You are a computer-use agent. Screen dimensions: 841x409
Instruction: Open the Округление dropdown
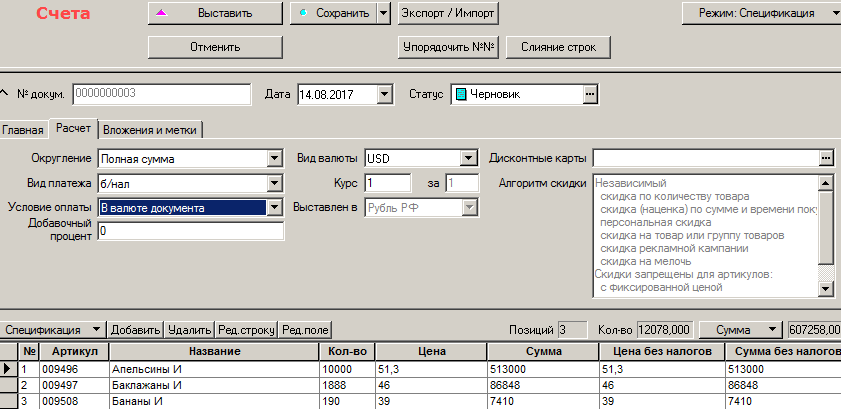275,159
